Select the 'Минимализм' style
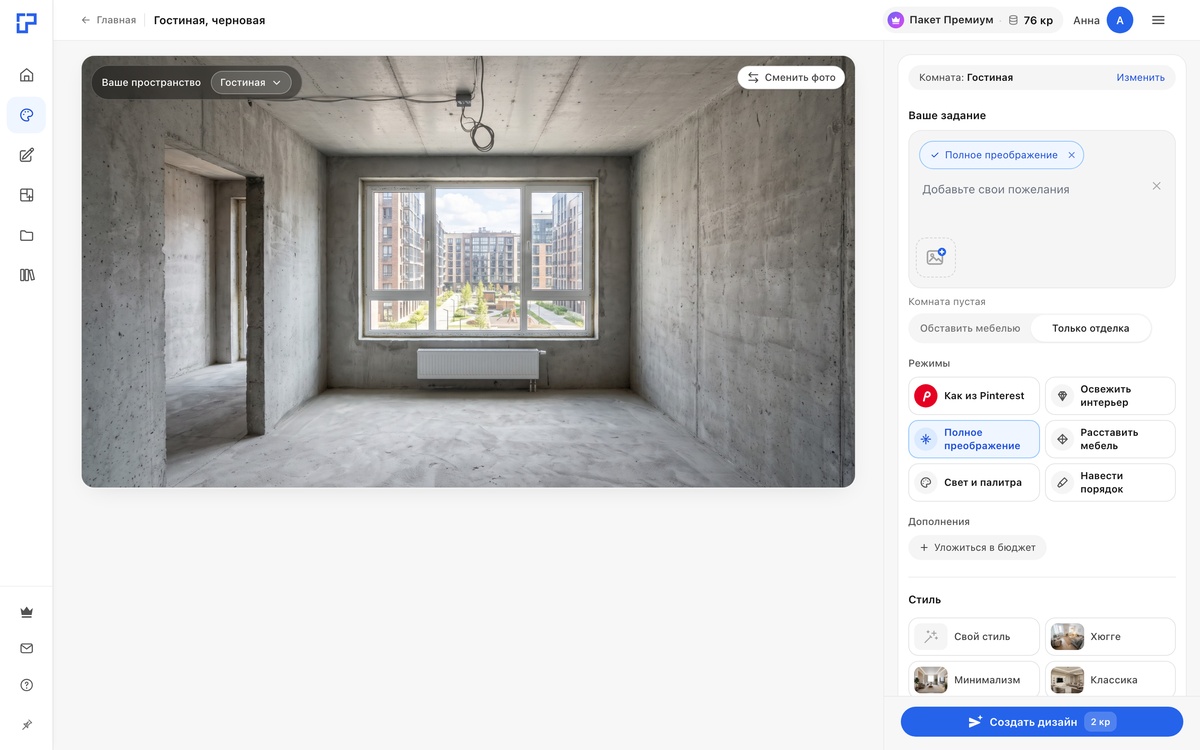Screen dimensions: 1200x750 point(974,679)
